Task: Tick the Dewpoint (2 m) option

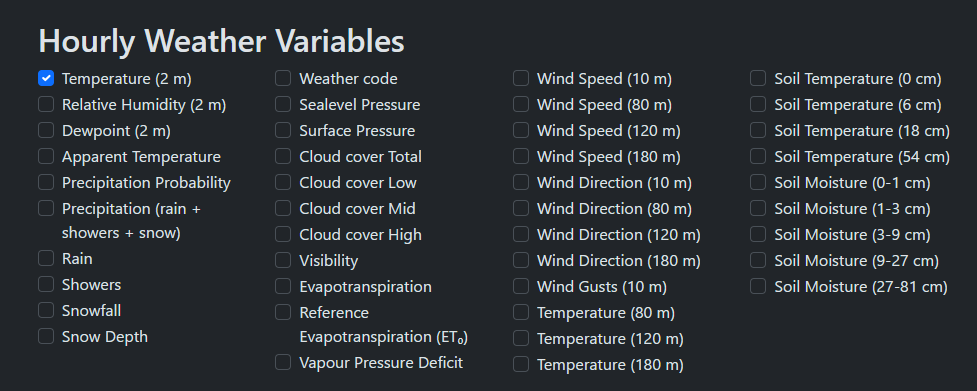Action: 45,131
